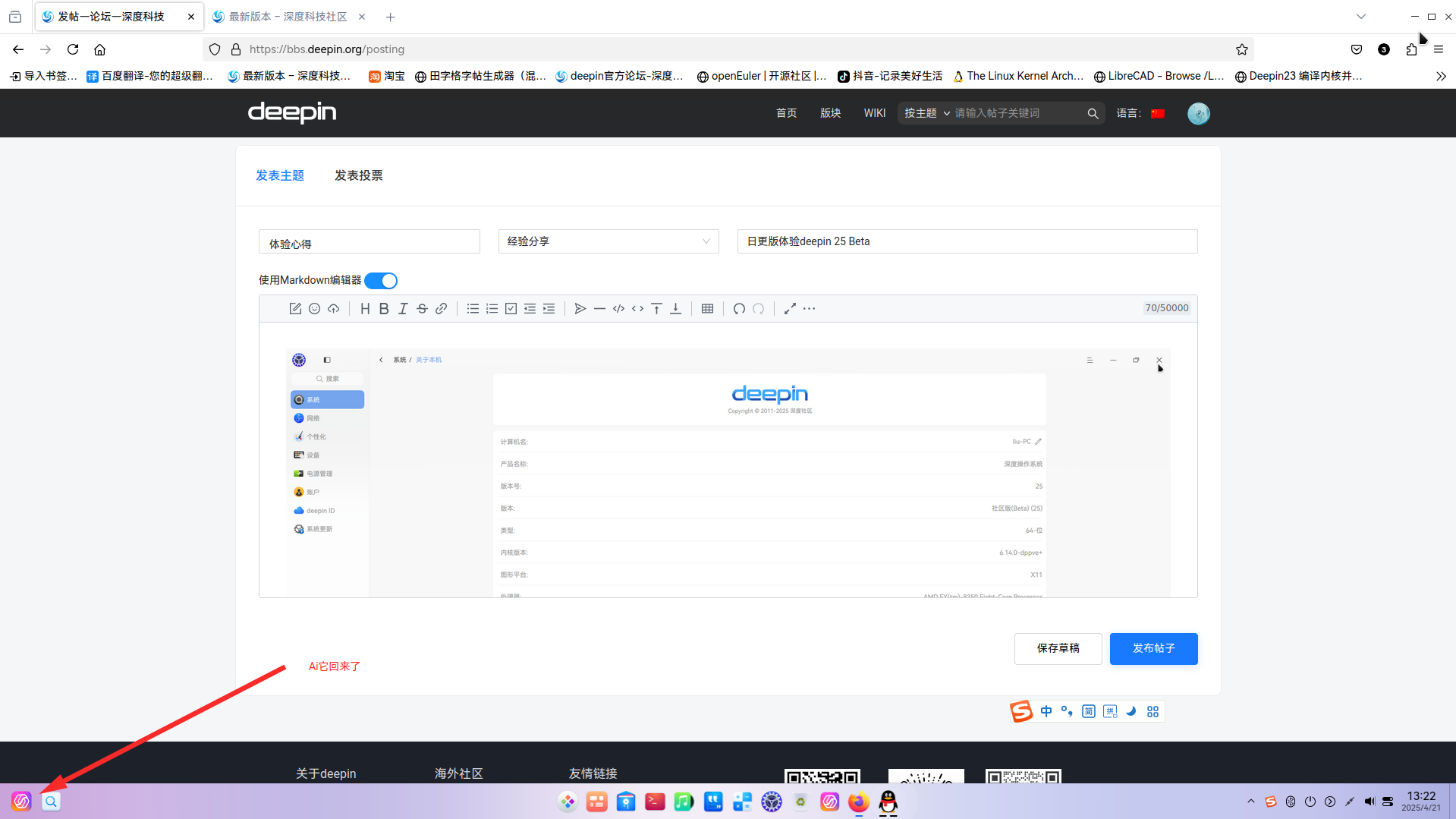
Task: Open the WIKI nav link
Action: coord(875,113)
